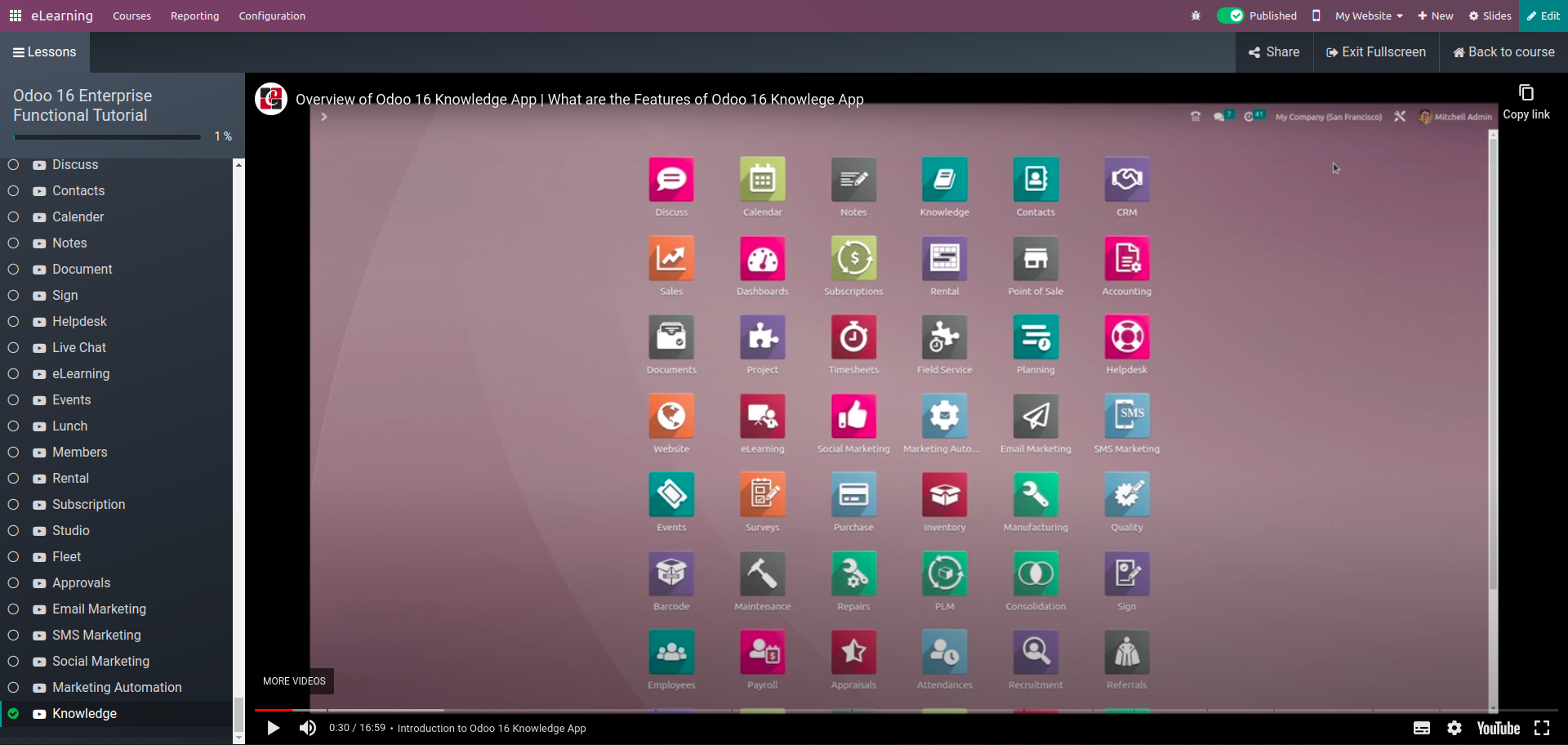1568x745 pixels.
Task: Exit Fullscreen view
Action: [x=1376, y=52]
